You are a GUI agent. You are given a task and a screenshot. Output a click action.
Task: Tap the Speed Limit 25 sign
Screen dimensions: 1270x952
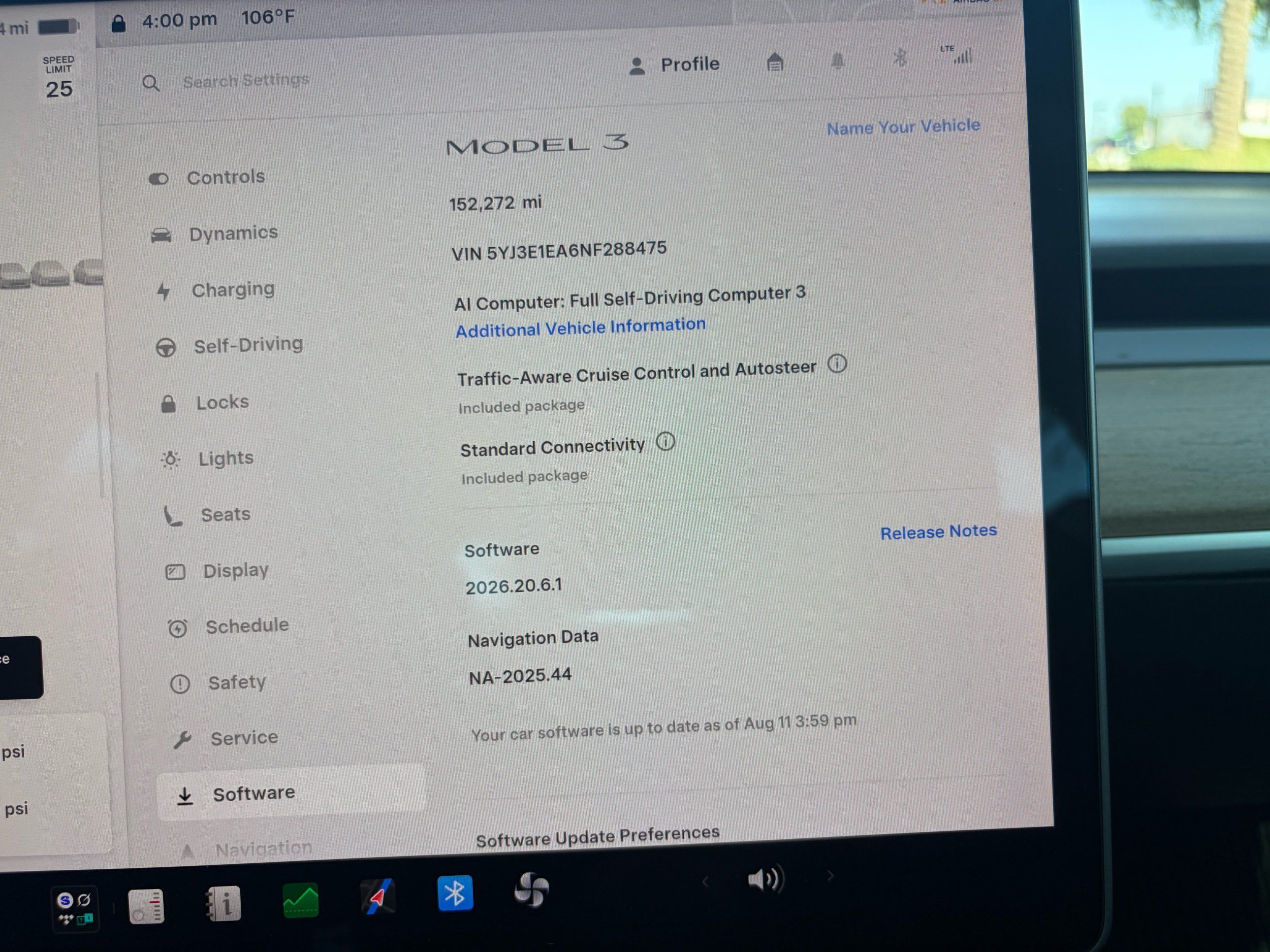click(59, 78)
